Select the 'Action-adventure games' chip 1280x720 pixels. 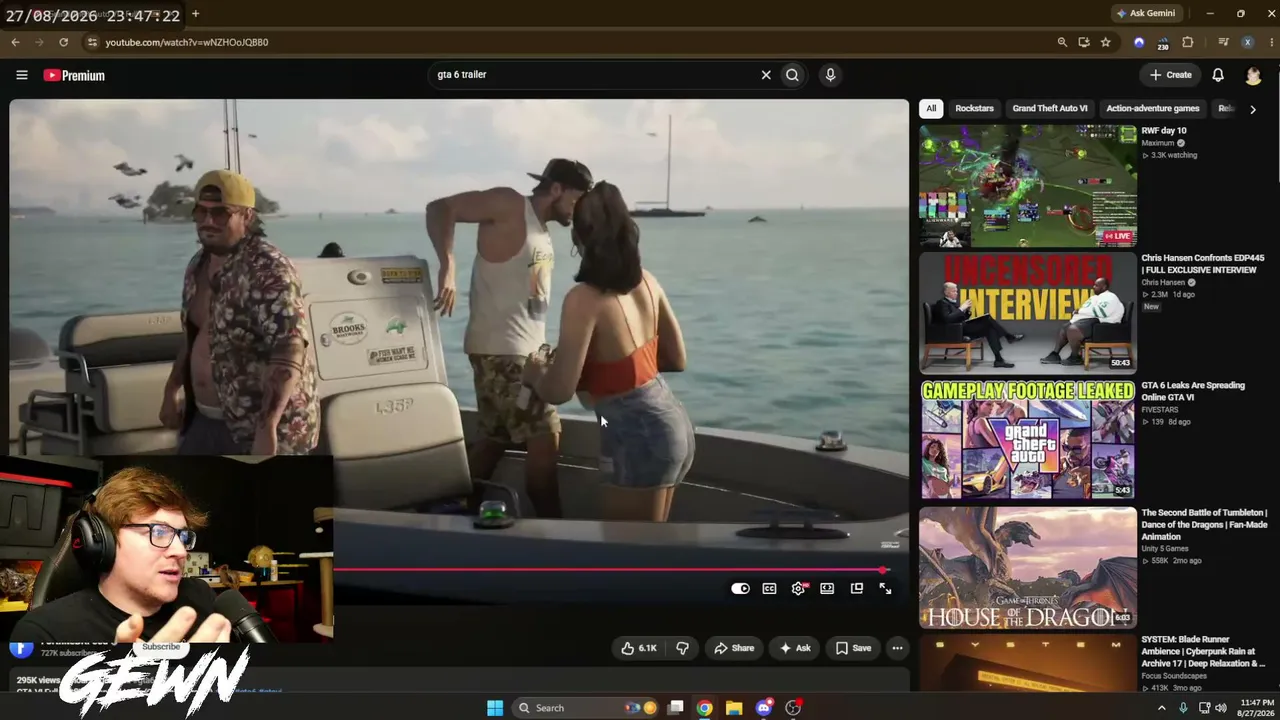[1153, 108]
